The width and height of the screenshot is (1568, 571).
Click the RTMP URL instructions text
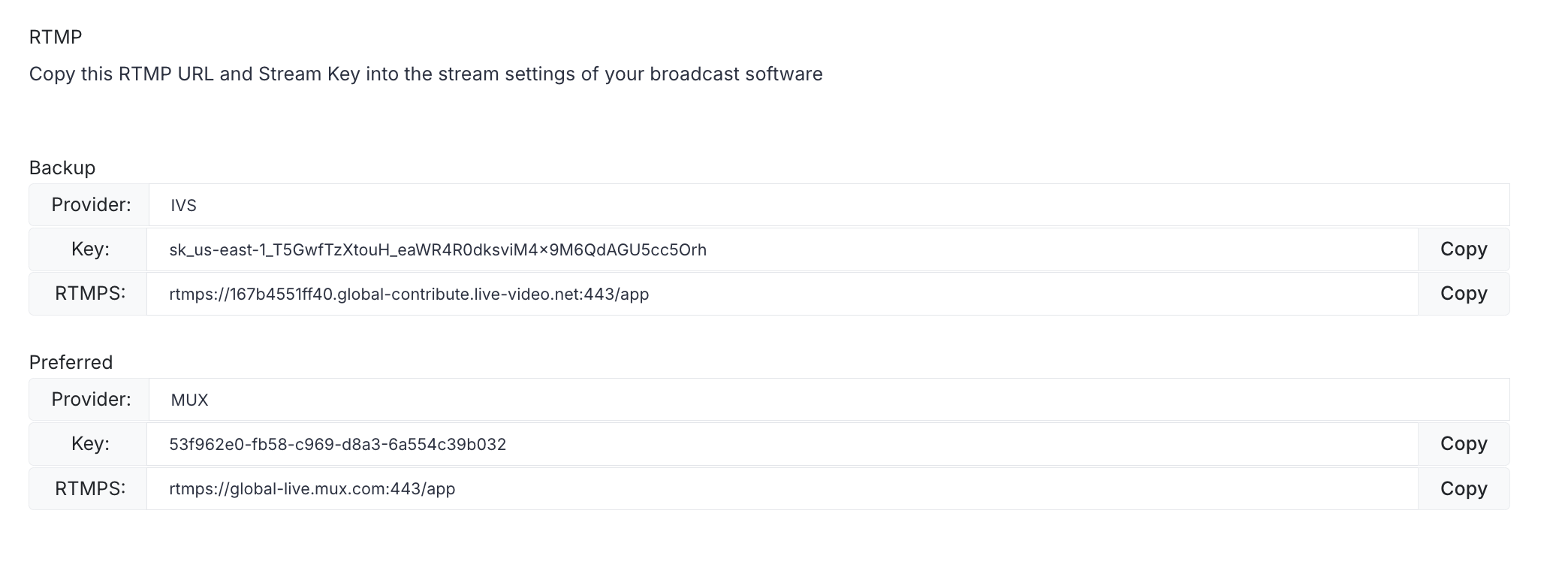pyautogui.click(x=426, y=74)
